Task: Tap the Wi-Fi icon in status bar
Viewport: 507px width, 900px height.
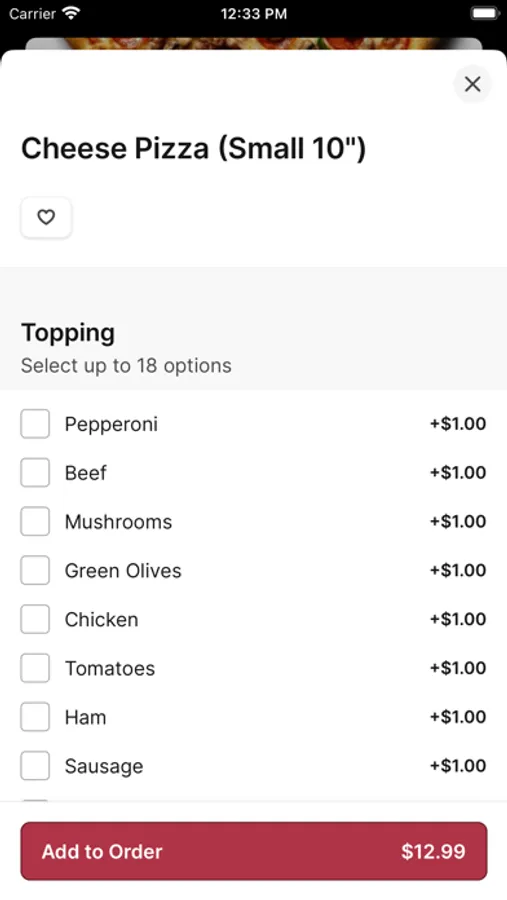Action: click(x=71, y=13)
